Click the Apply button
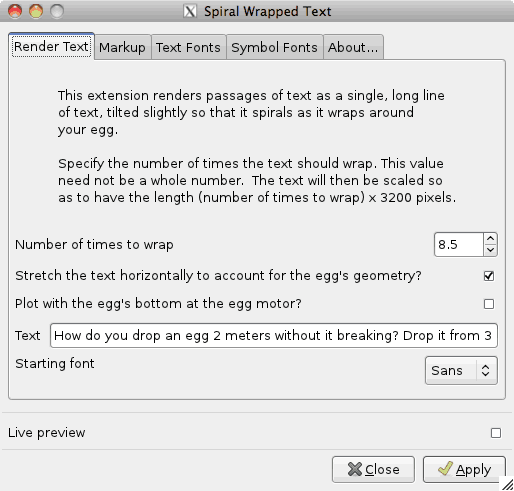The image size is (514, 491). (464, 469)
